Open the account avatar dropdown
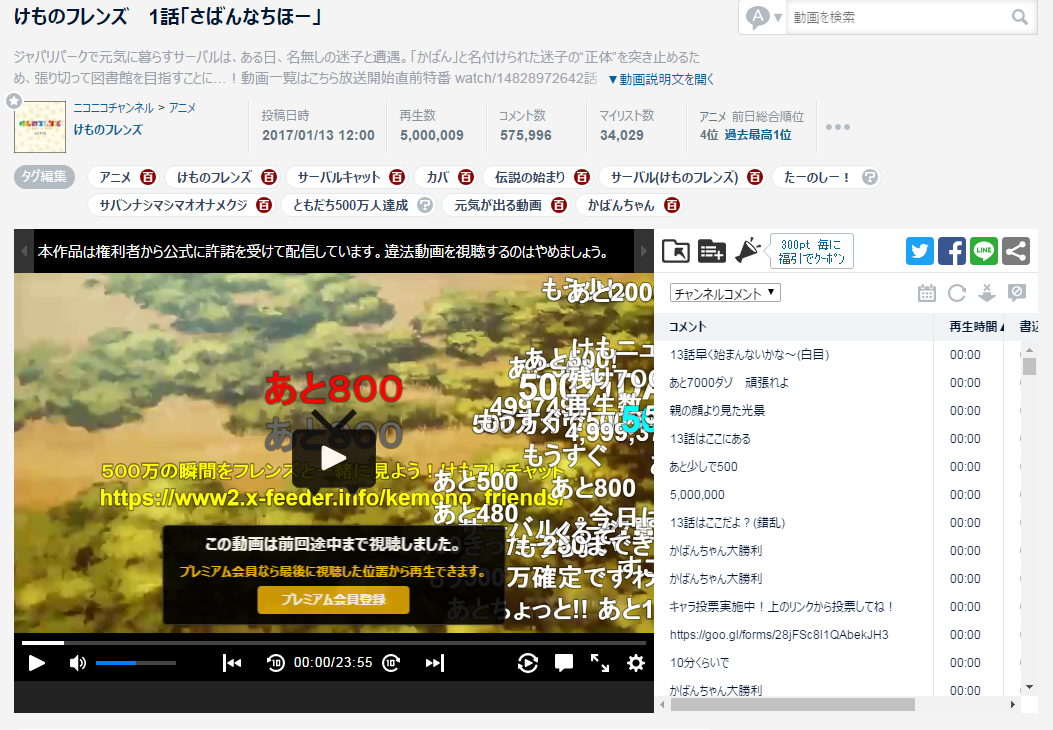The width and height of the screenshot is (1053, 730). coord(763,17)
